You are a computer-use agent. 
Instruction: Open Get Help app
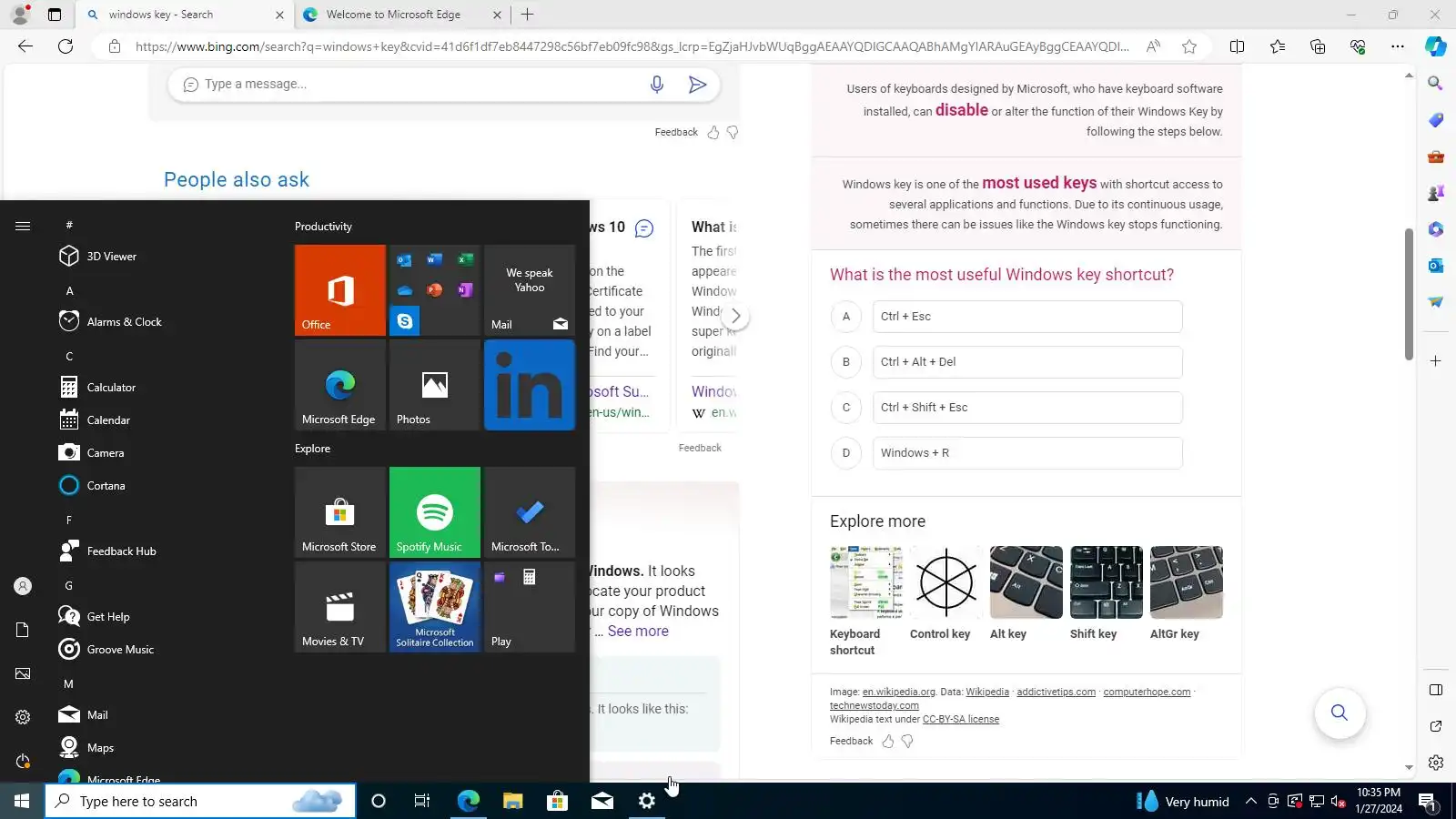164,617
